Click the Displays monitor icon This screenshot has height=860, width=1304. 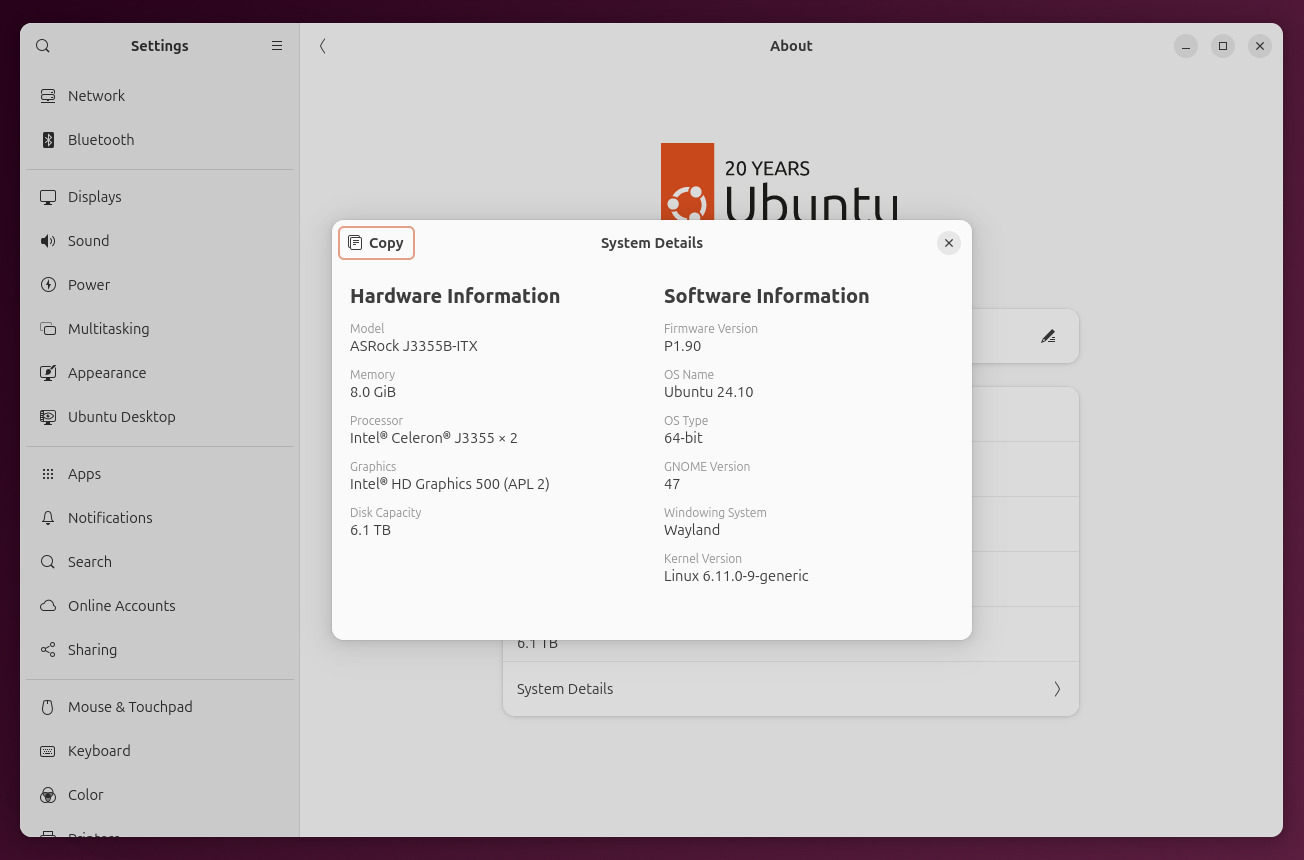48,197
